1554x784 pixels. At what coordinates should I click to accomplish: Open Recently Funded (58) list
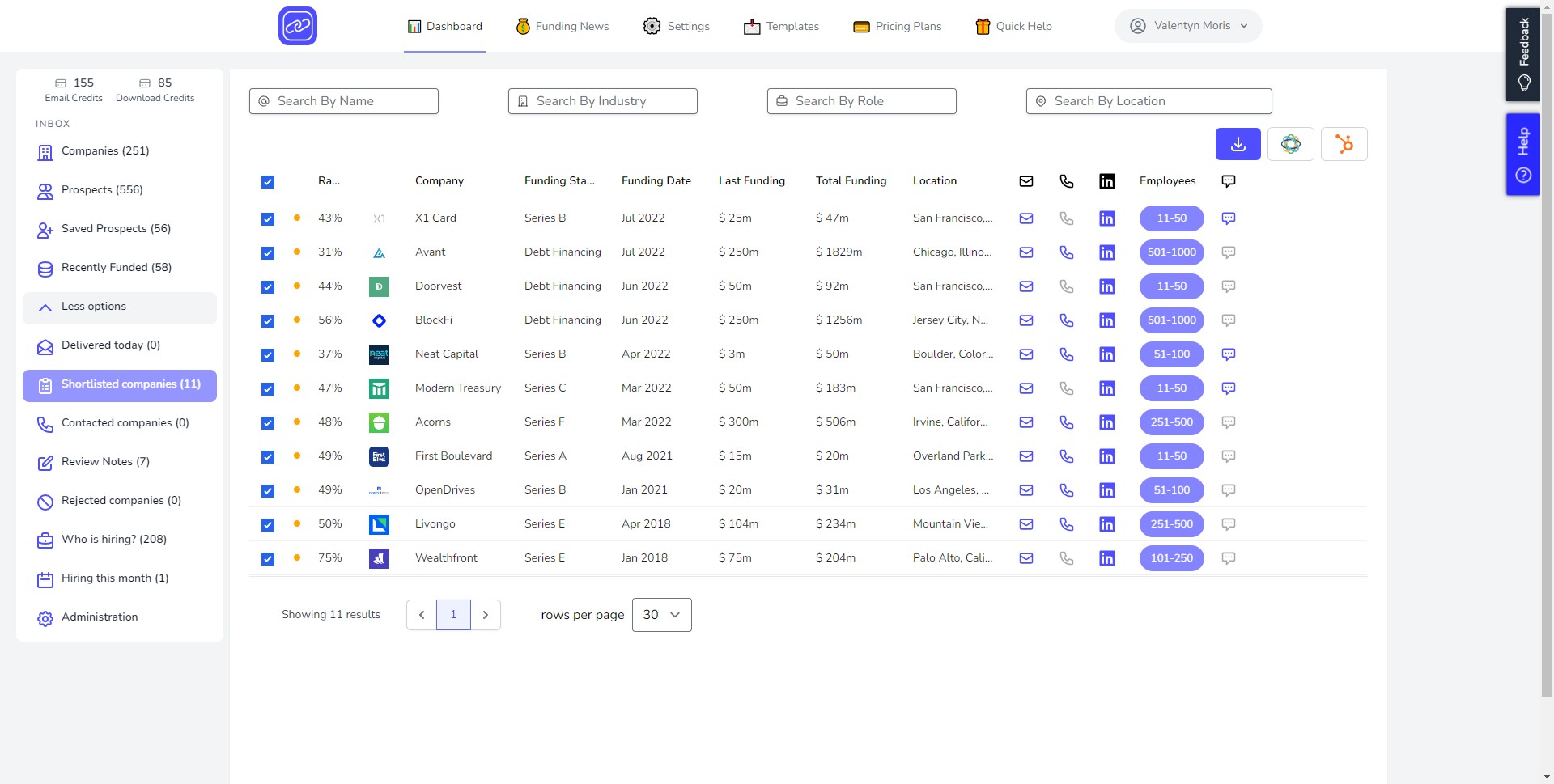[120, 269]
